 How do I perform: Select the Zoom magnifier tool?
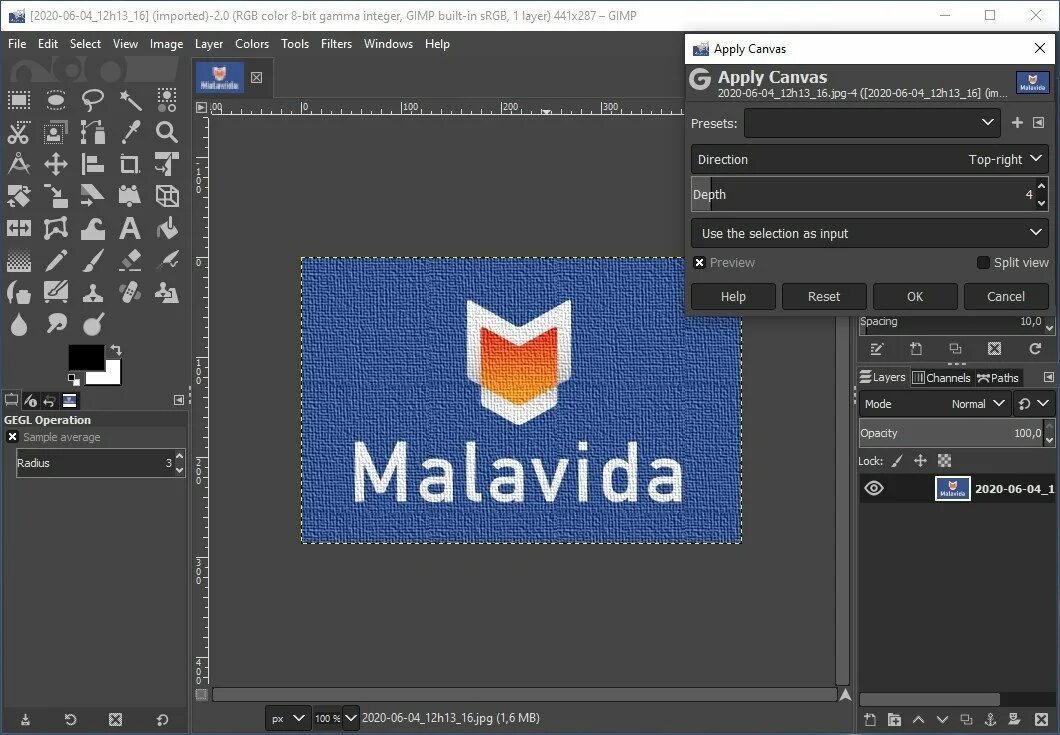coord(167,133)
